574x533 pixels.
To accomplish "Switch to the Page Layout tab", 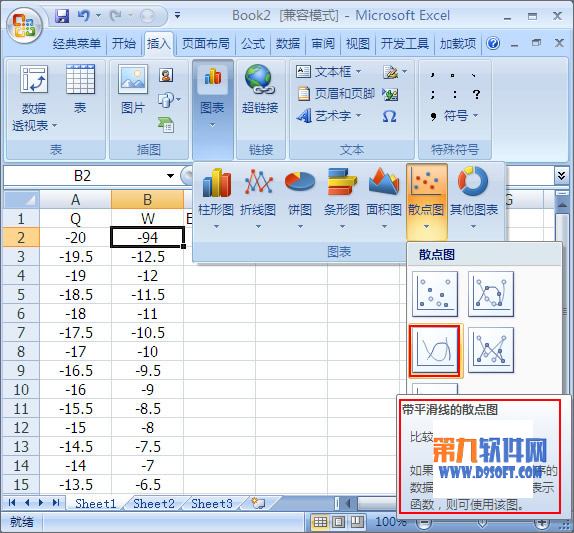I will (x=206, y=44).
